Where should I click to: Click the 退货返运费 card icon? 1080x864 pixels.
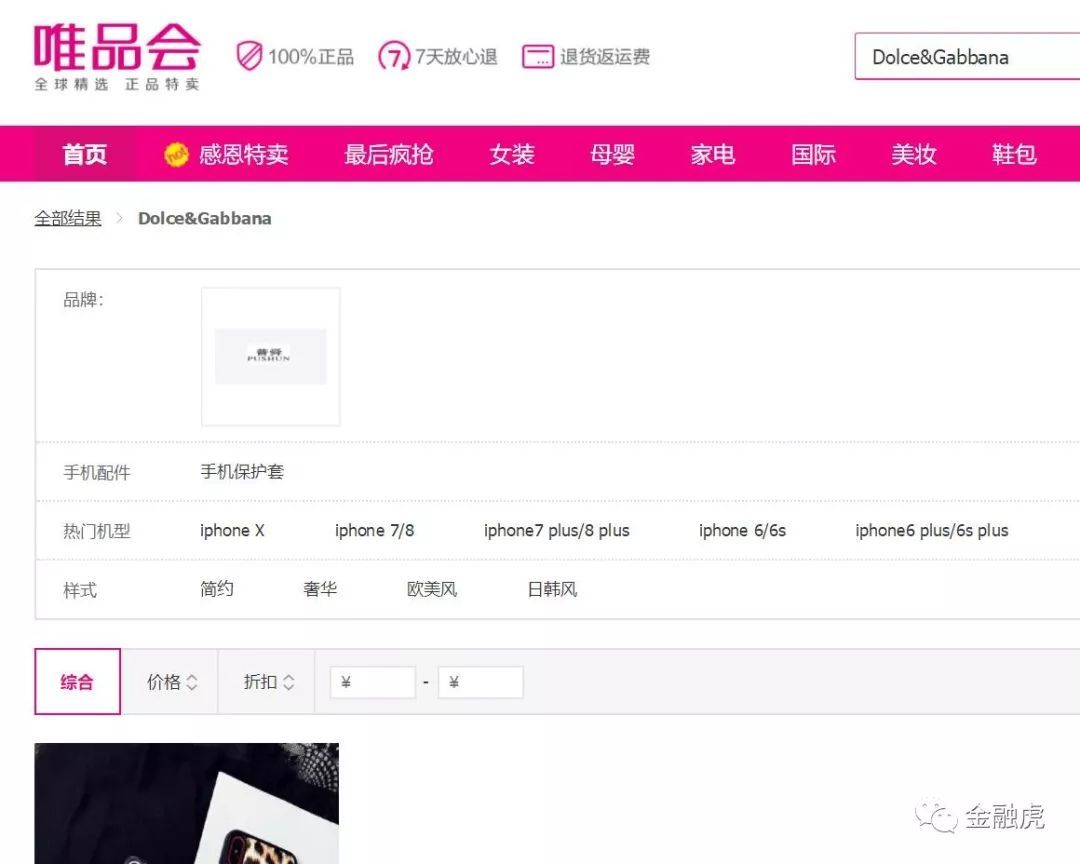click(x=538, y=57)
